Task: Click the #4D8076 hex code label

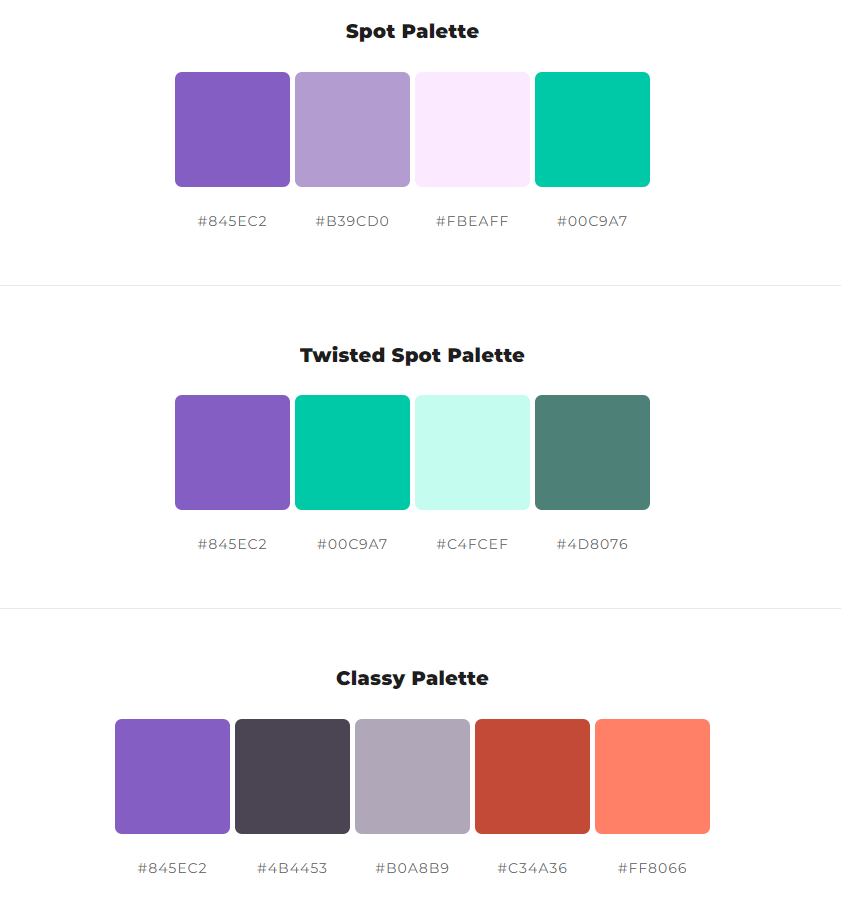Action: click(592, 544)
